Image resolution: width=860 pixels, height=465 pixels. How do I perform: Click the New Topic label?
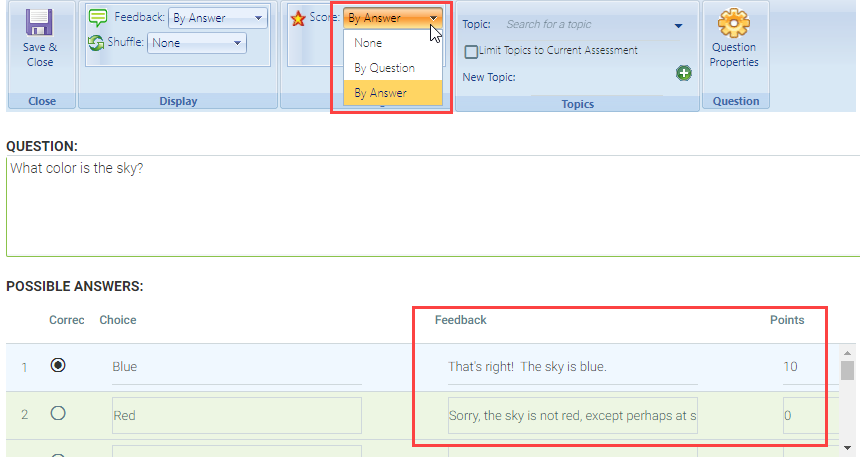tap(489, 77)
